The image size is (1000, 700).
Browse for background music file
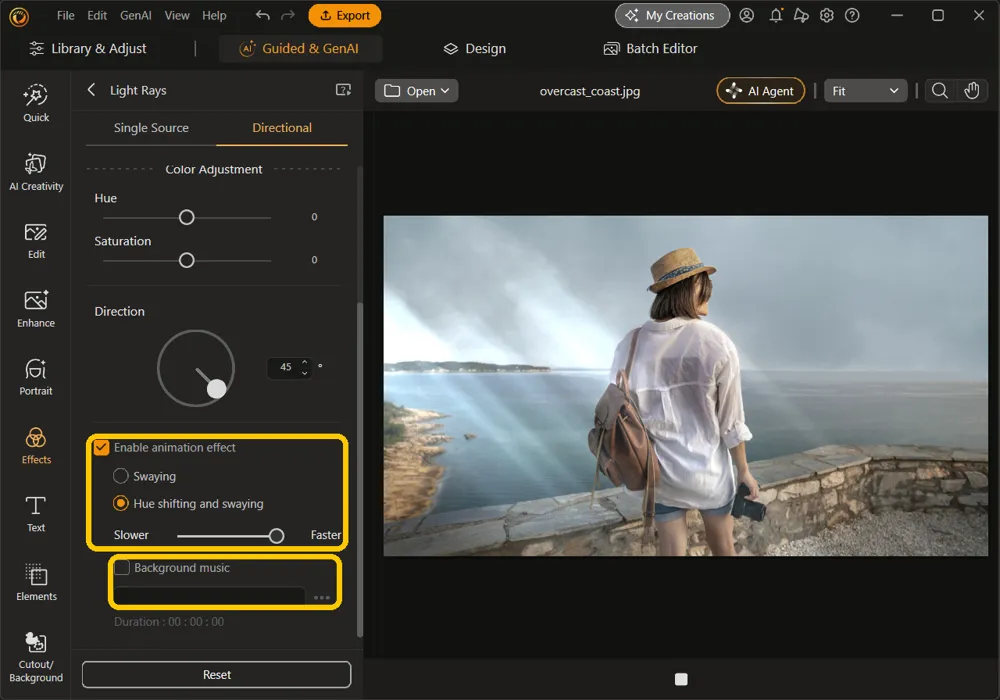(x=322, y=597)
